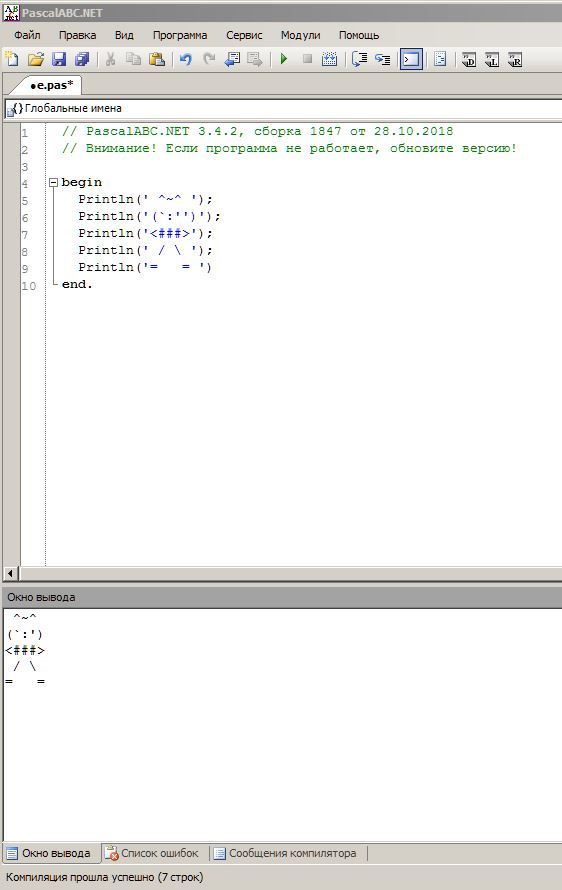The width and height of the screenshot is (562, 890).
Task: Switch to the e.pas* editor tab
Action: pyautogui.click(x=51, y=86)
